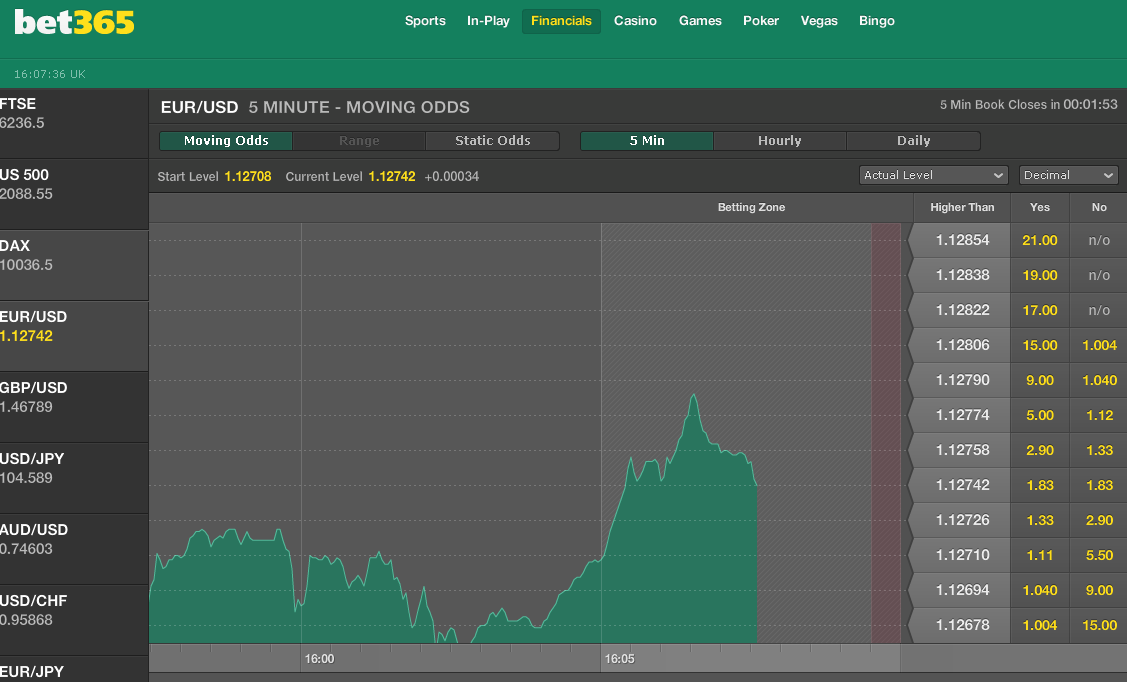The width and height of the screenshot is (1127, 682).
Task: Click the Betting Zone label
Action: coord(751,207)
